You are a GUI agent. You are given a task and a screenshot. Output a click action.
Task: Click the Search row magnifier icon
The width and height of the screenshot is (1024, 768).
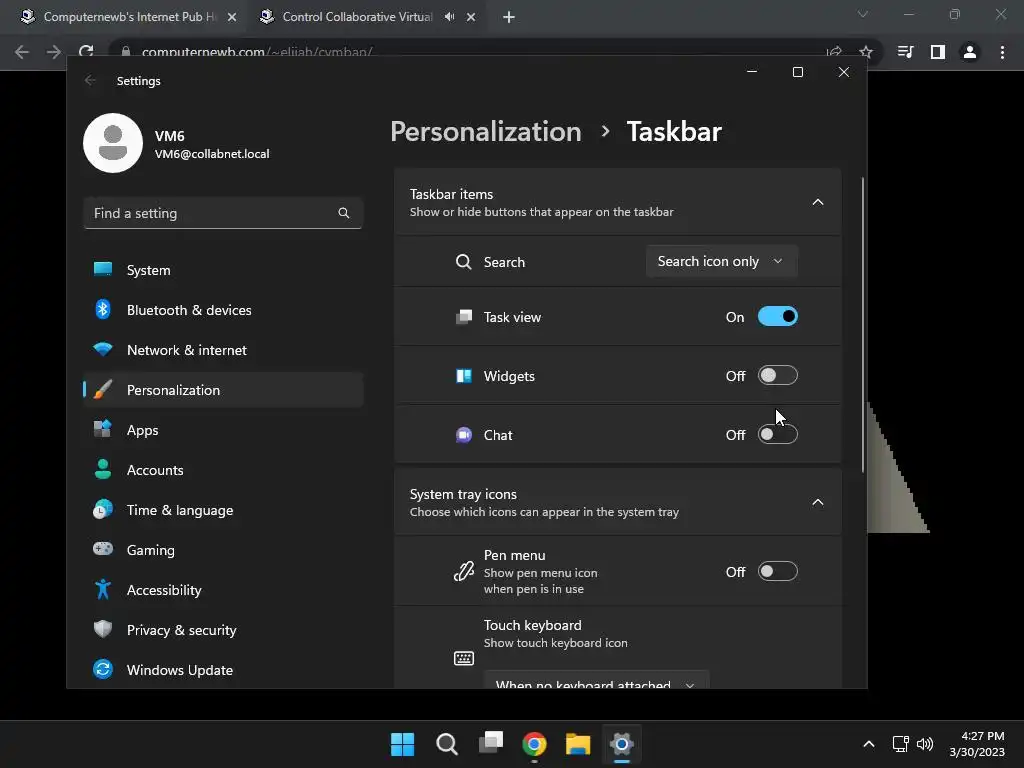point(464,262)
